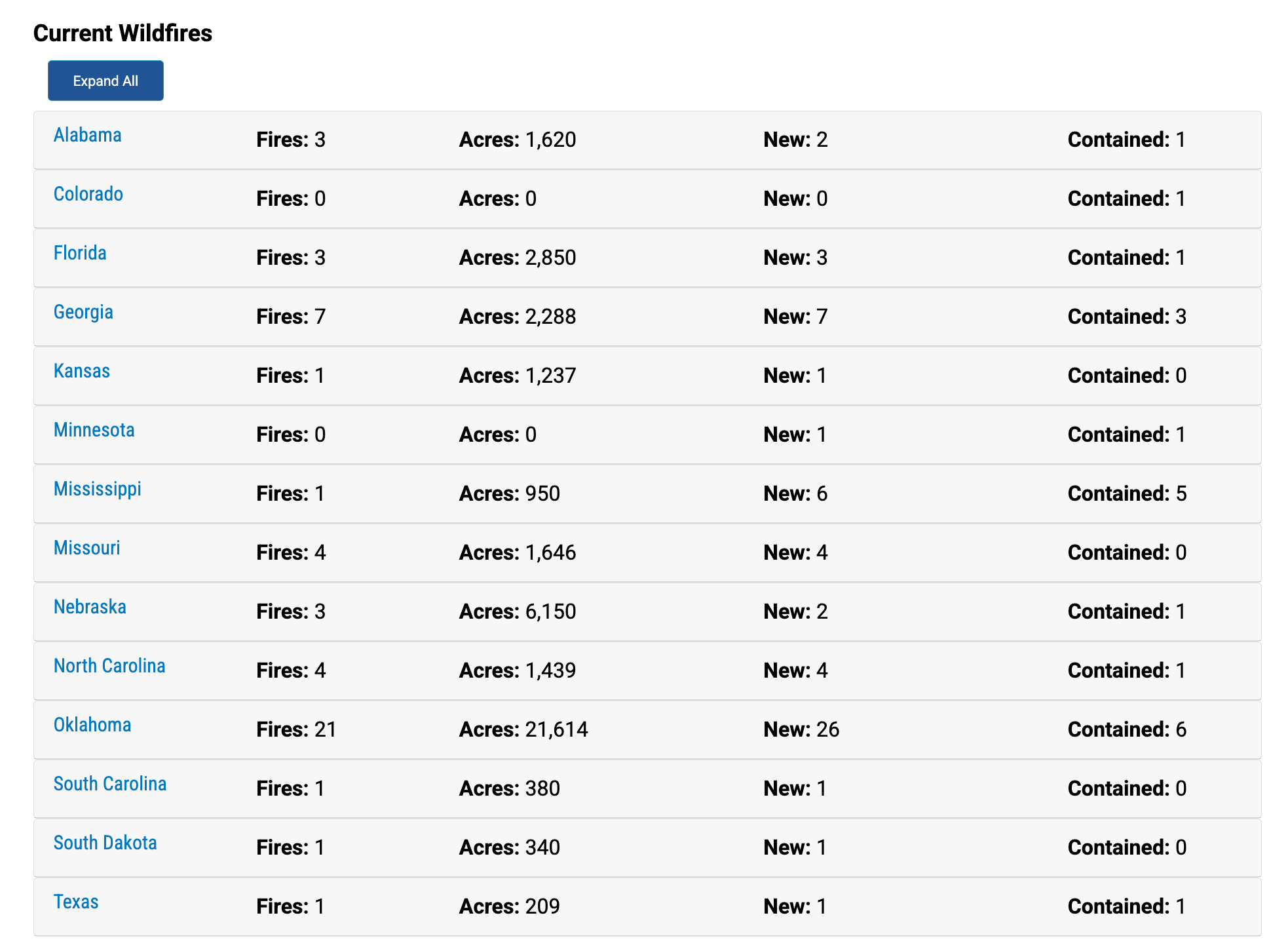This screenshot has width=1288, height=949.
Task: Click the Georgia state link
Action: (83, 312)
